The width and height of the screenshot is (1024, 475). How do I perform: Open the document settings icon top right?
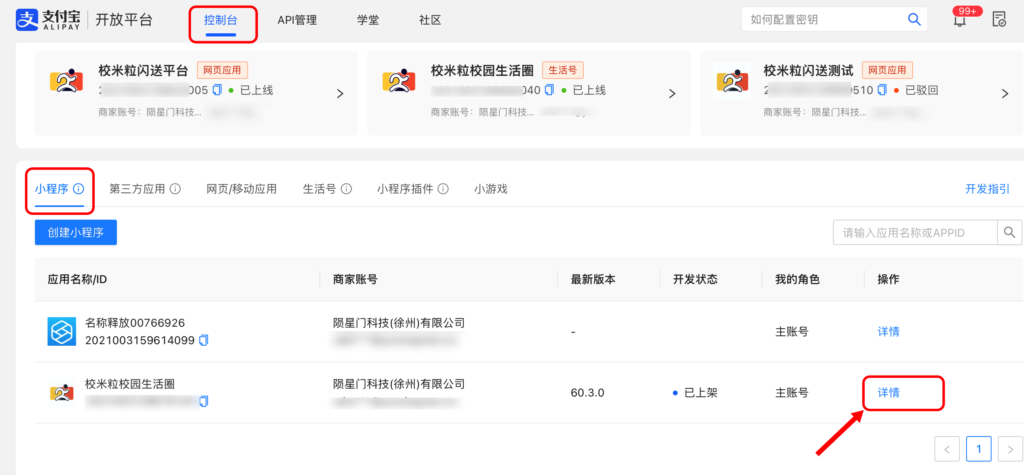coord(999,19)
